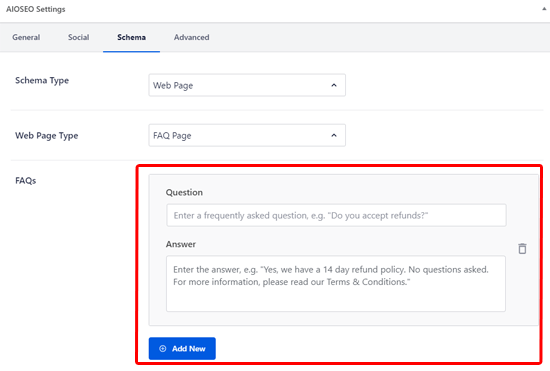Focus the Answer text area
The height and width of the screenshot is (371, 550).
coord(336,284)
